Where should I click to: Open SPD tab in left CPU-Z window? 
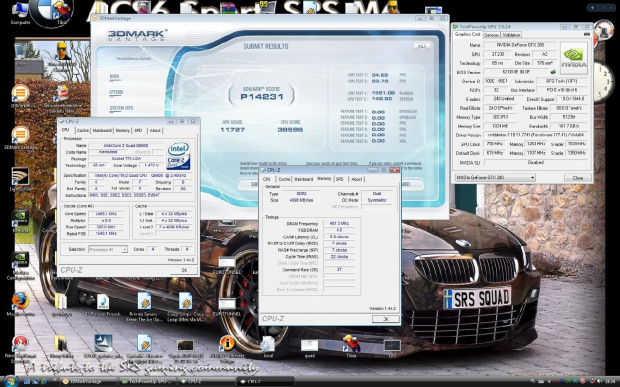coord(138,130)
